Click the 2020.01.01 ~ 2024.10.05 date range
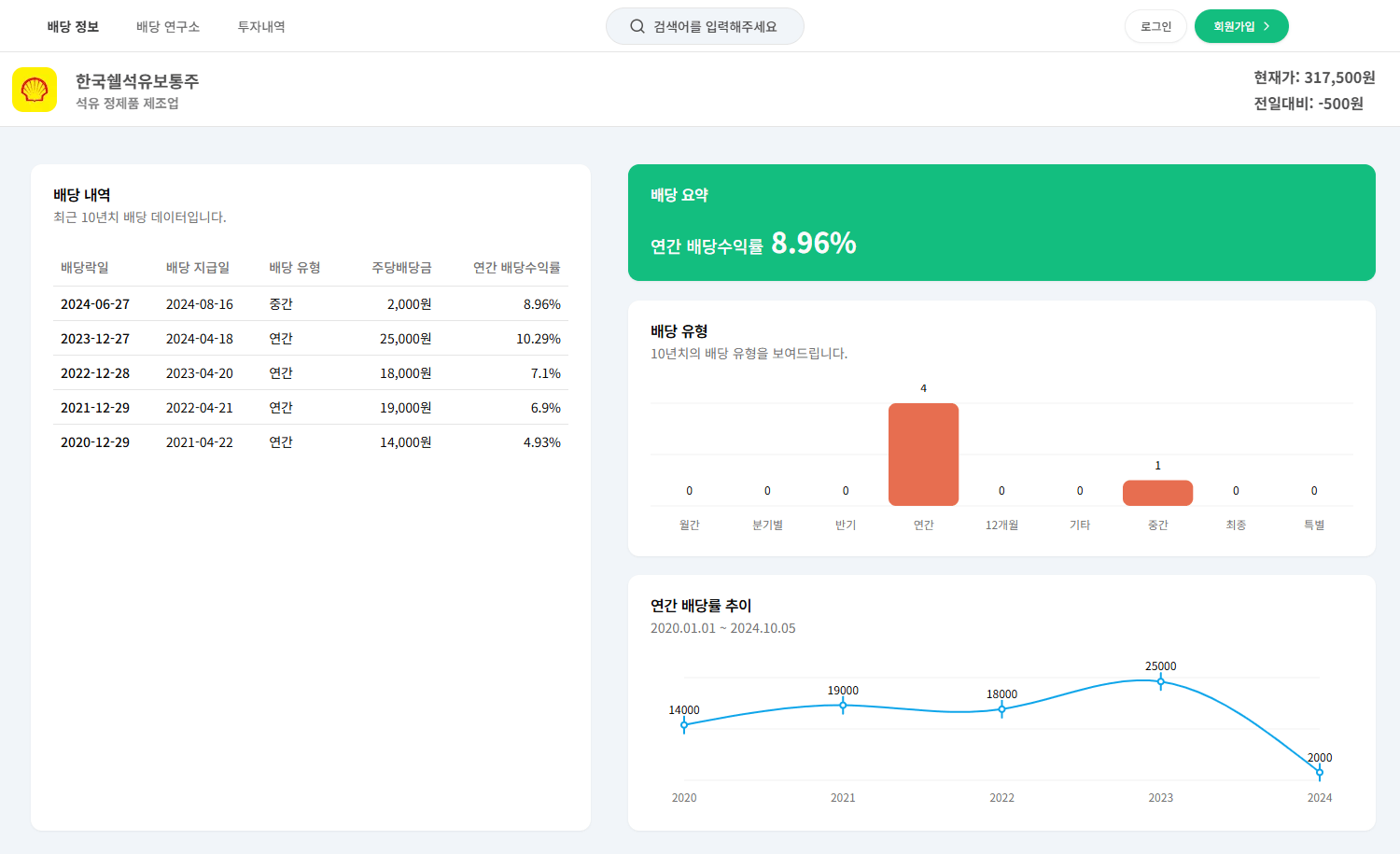This screenshot has width=1400, height=854. pyautogui.click(x=723, y=628)
